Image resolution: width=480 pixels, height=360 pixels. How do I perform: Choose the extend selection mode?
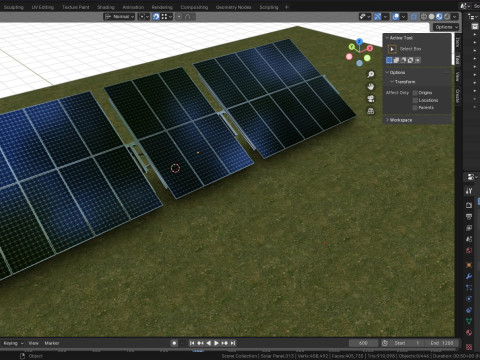click(x=396, y=60)
